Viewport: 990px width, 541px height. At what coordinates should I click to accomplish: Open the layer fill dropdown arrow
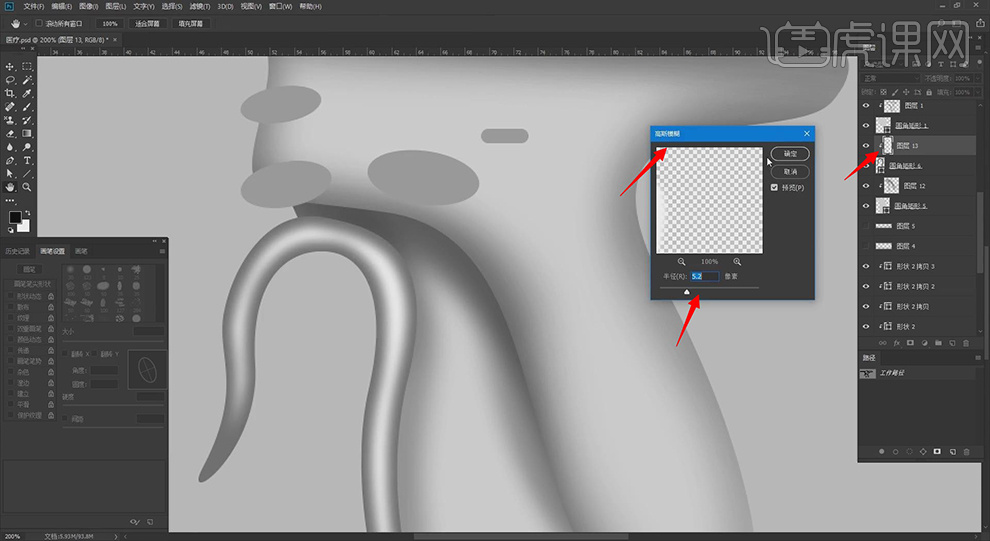point(977,92)
